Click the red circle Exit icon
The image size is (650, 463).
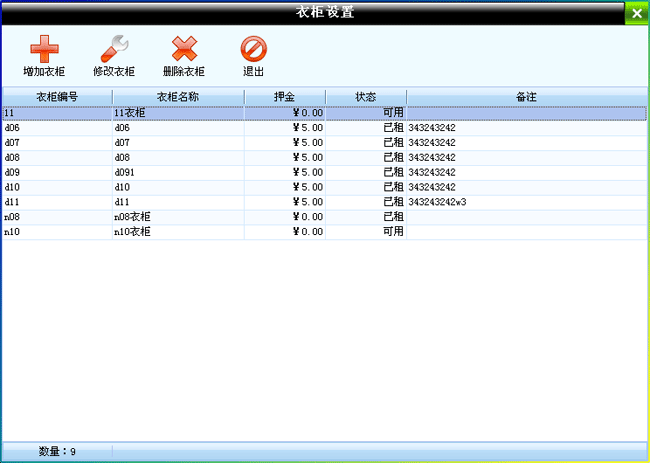(254, 50)
